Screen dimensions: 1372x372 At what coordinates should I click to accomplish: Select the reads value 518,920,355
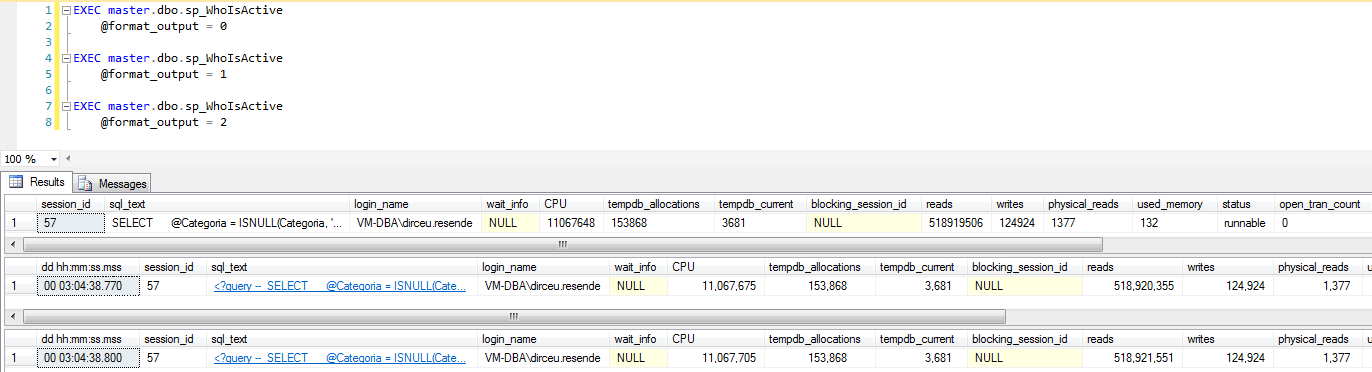click(x=1133, y=285)
